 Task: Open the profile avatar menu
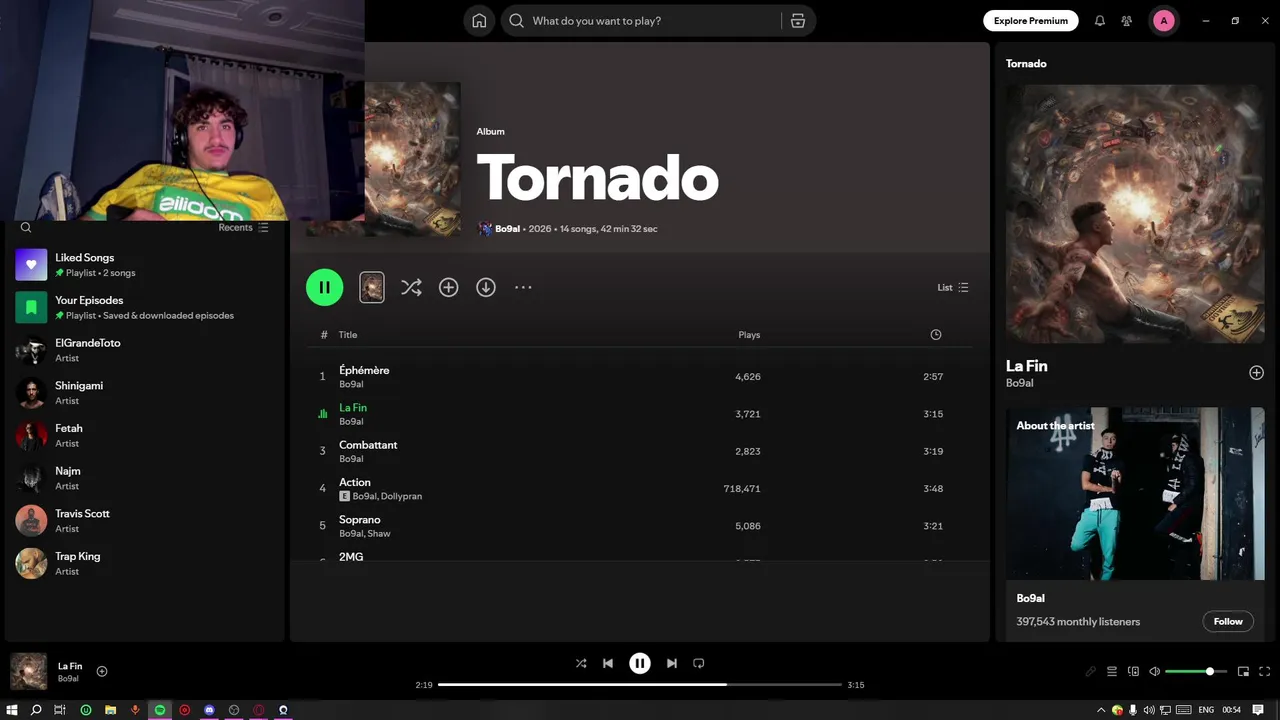[1163, 21]
